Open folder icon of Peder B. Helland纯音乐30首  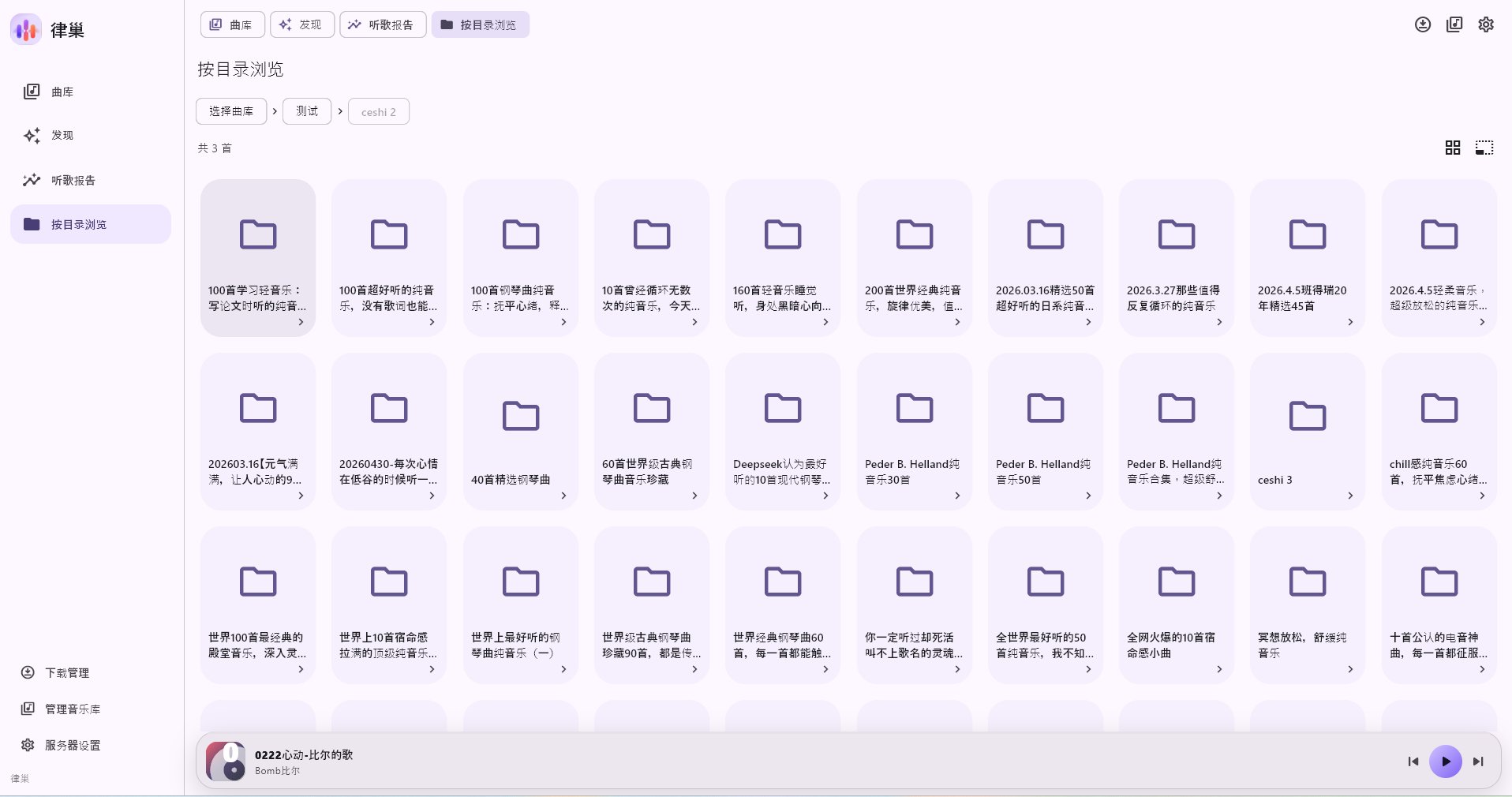point(915,408)
